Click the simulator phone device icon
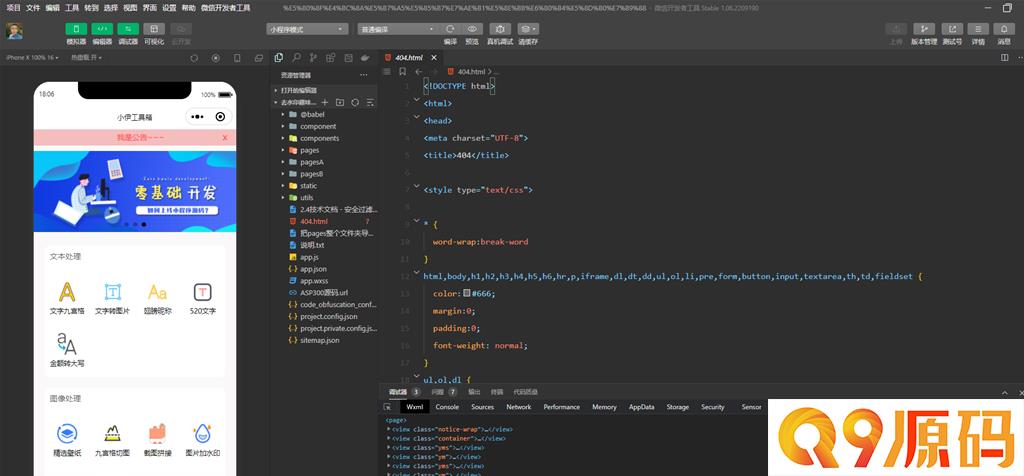 coord(237,57)
